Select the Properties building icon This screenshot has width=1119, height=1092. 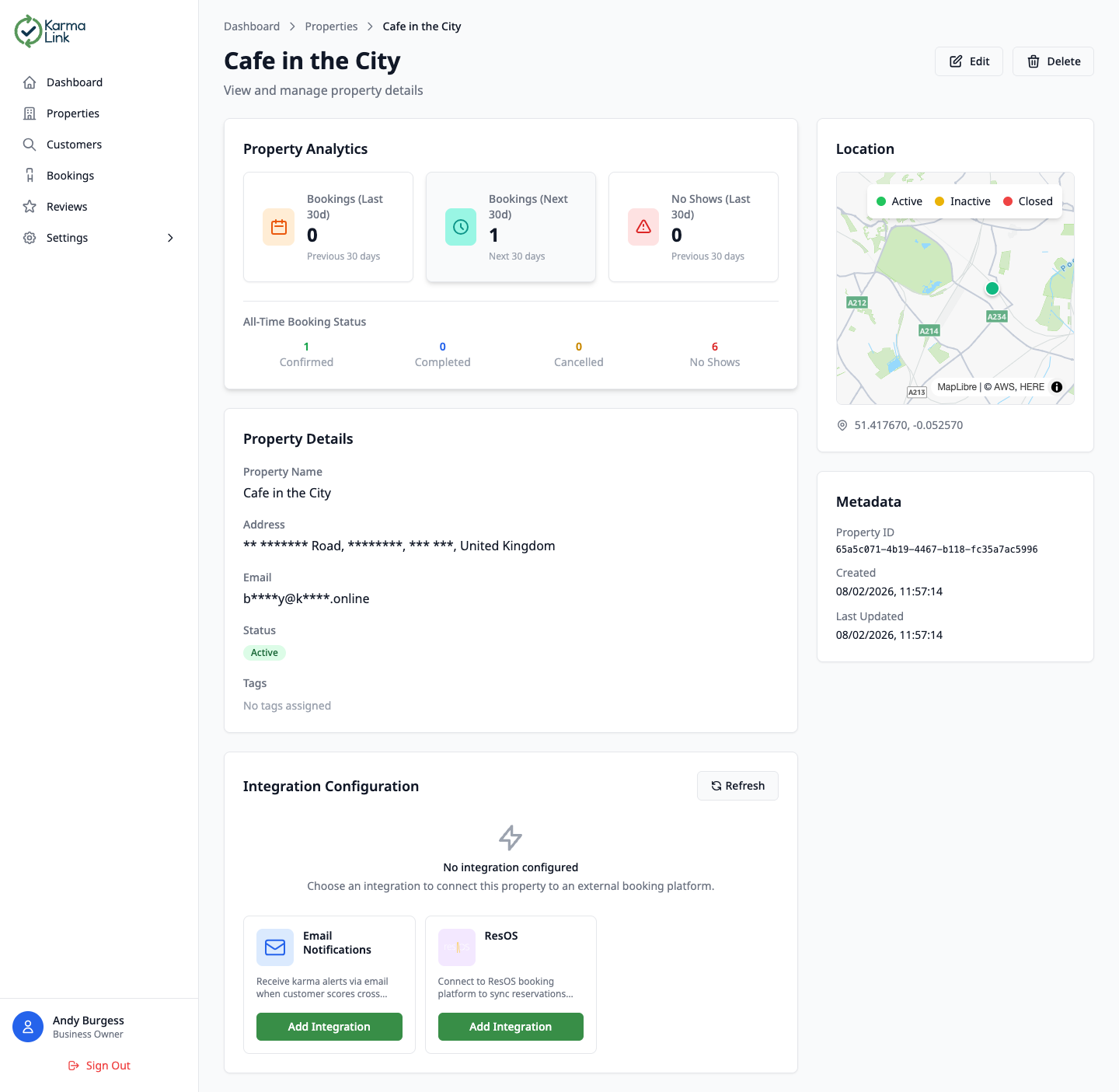pos(30,113)
